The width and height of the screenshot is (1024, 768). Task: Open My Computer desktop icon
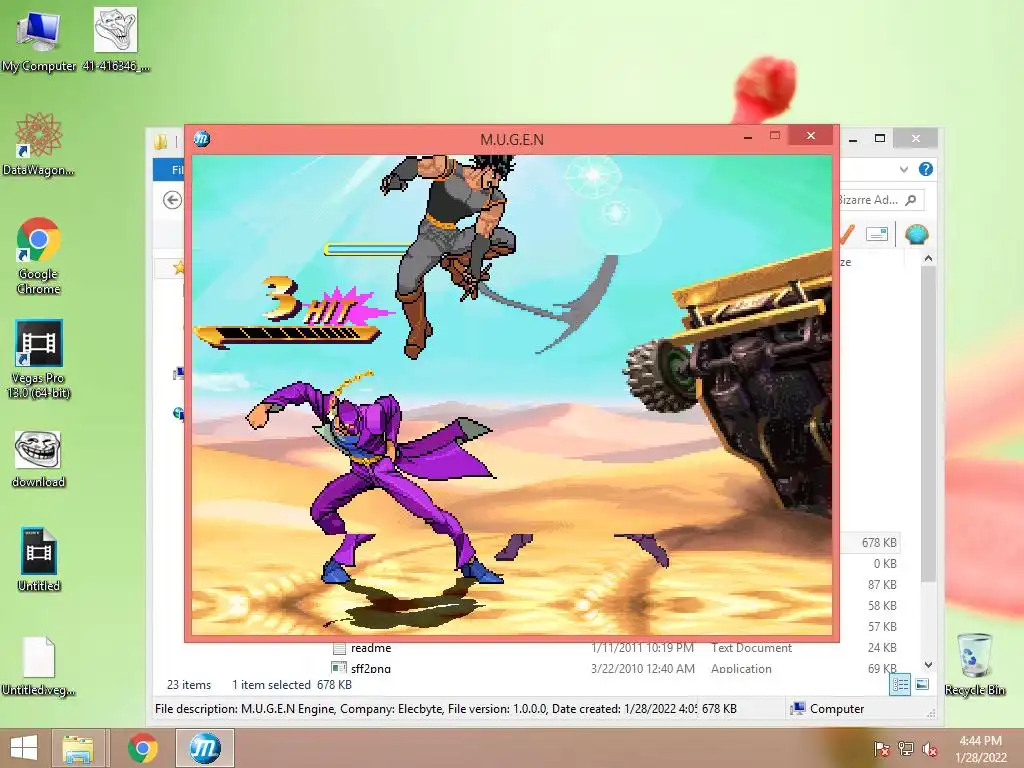tap(38, 39)
